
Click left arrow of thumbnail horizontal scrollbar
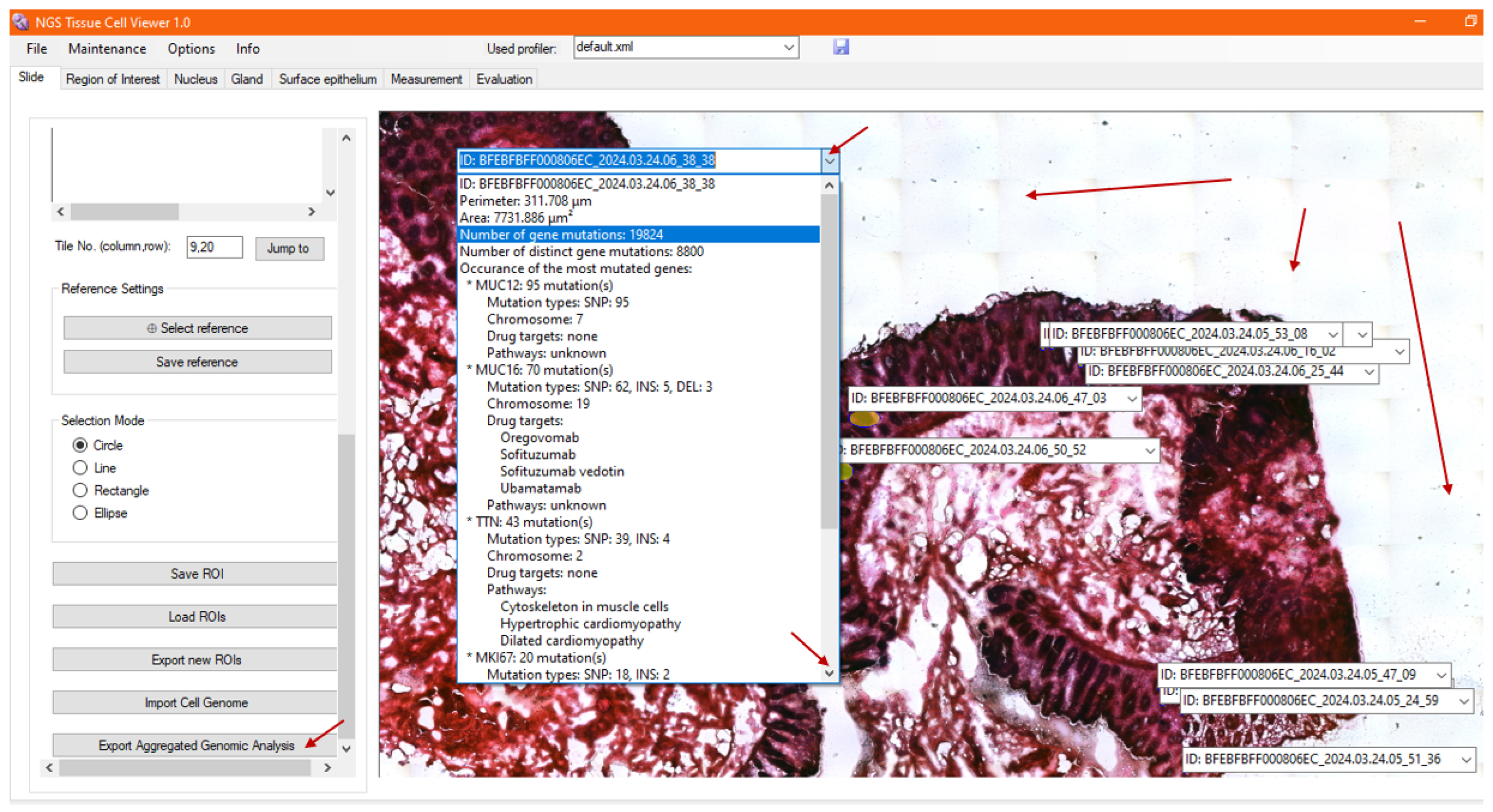coord(61,212)
